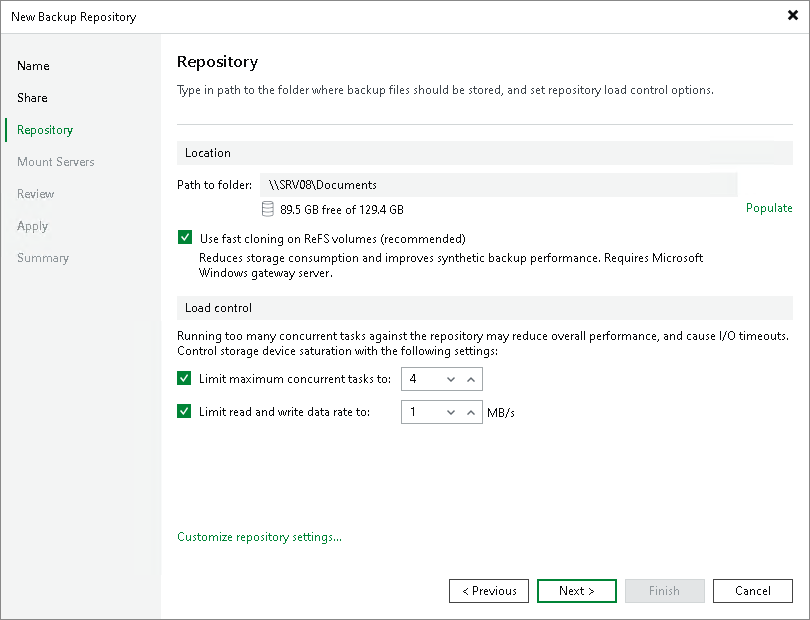Screen dimensions: 810x620
Task: Click the Next button
Action: 577,591
